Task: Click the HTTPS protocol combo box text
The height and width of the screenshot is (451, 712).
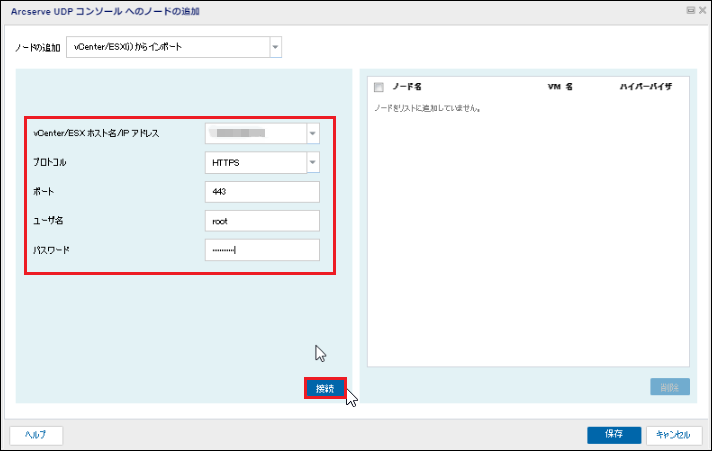Action: tap(226, 163)
